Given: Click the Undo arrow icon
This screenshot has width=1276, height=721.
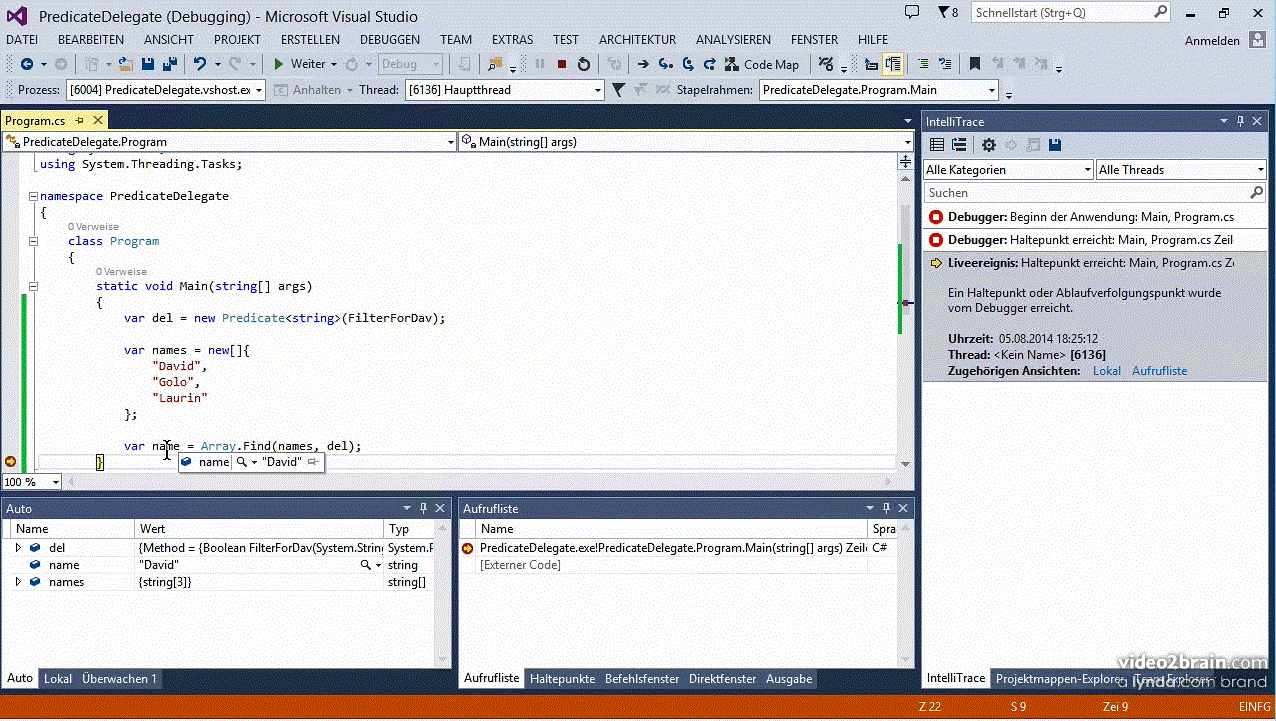Looking at the screenshot, I should [x=200, y=64].
